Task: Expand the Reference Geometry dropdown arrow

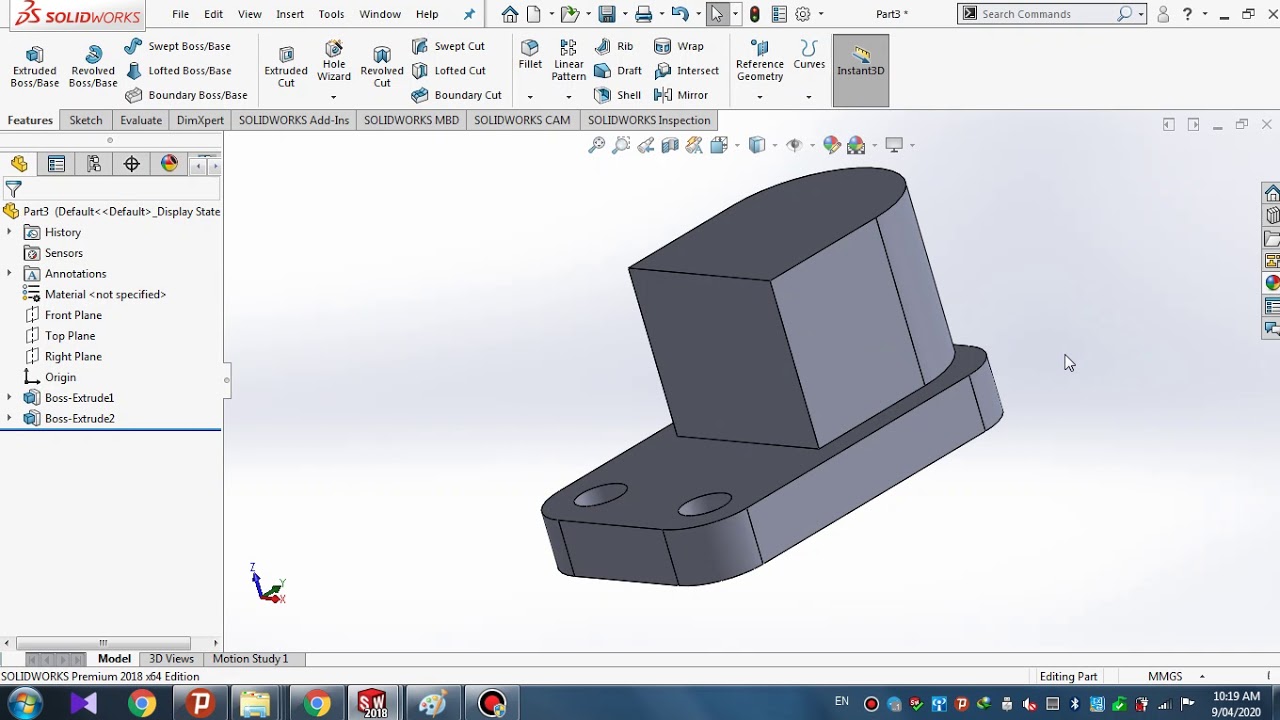Action: 760,97
